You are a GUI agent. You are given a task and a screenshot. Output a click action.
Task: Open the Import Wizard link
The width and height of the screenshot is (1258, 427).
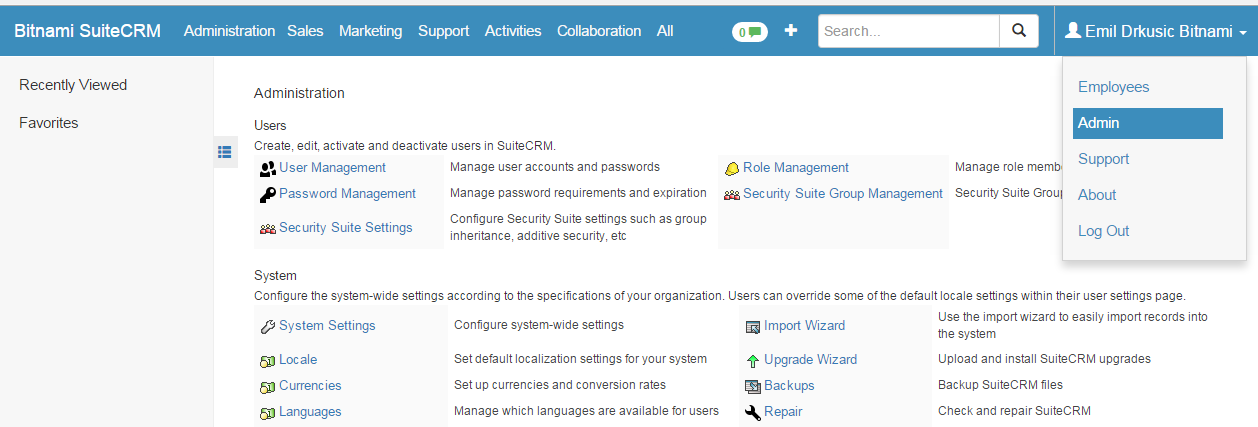[x=804, y=326]
